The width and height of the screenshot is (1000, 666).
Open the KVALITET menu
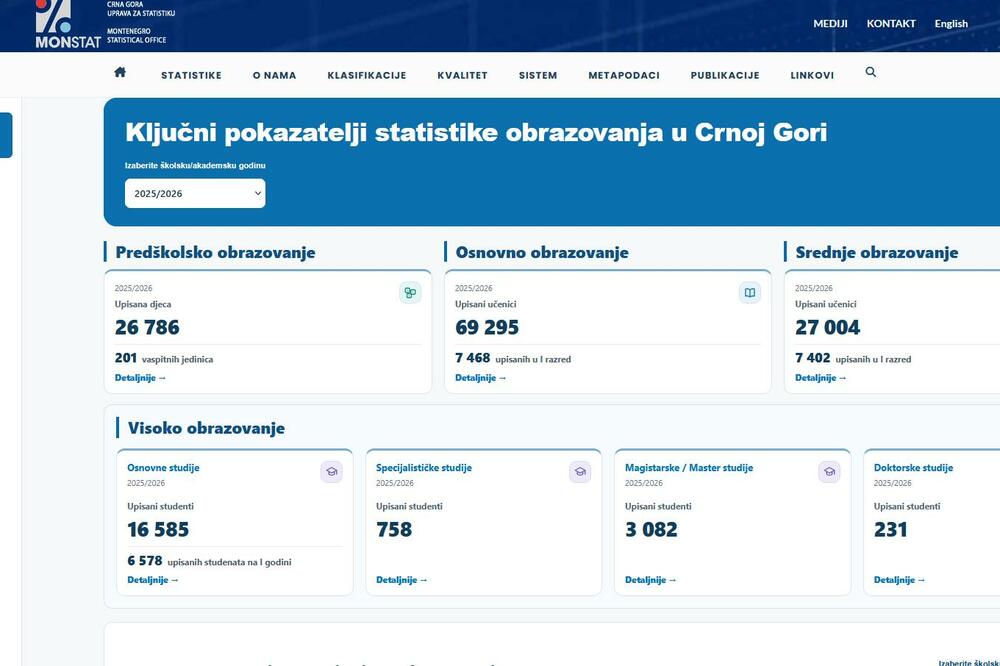click(x=462, y=75)
